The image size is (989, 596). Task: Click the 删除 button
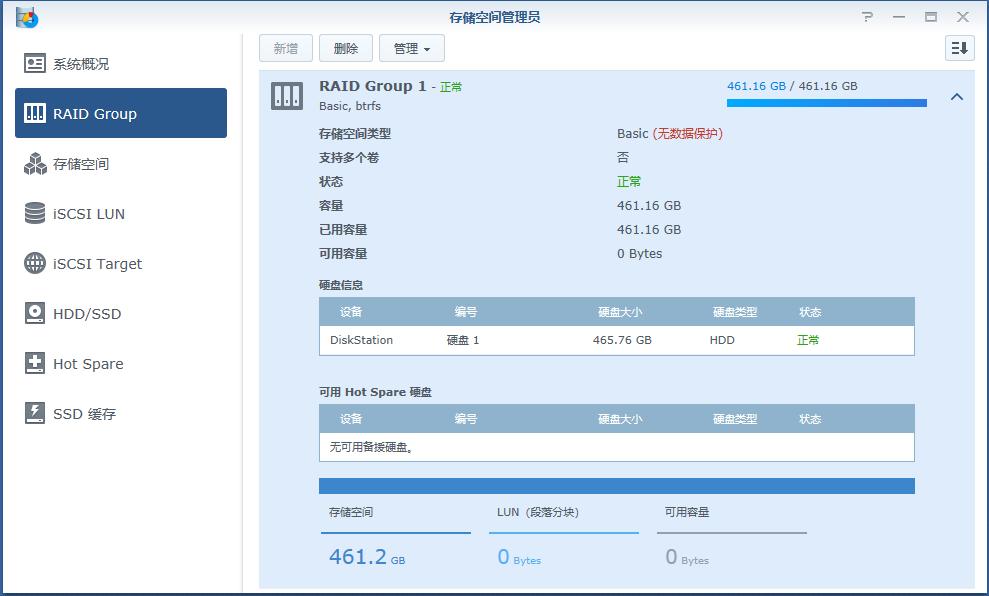(x=345, y=47)
